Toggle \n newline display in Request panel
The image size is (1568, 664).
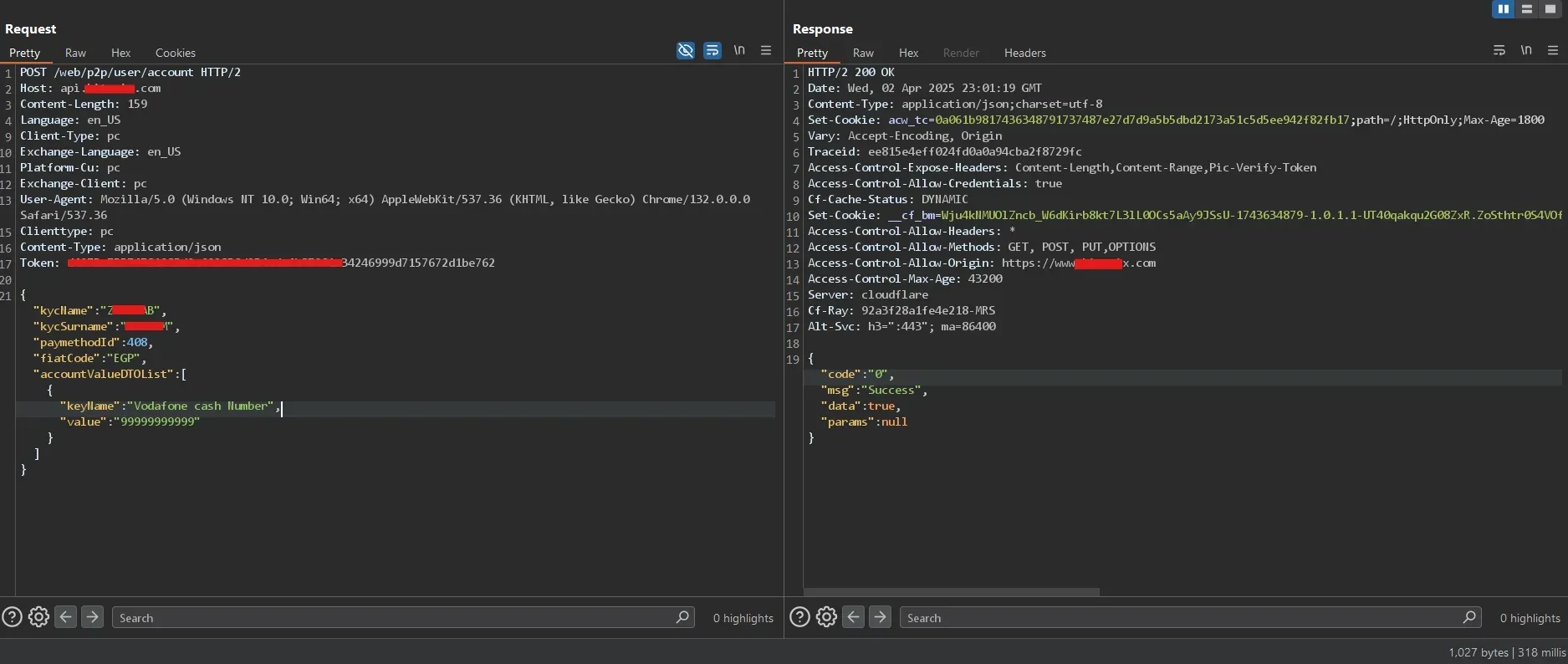coord(739,50)
